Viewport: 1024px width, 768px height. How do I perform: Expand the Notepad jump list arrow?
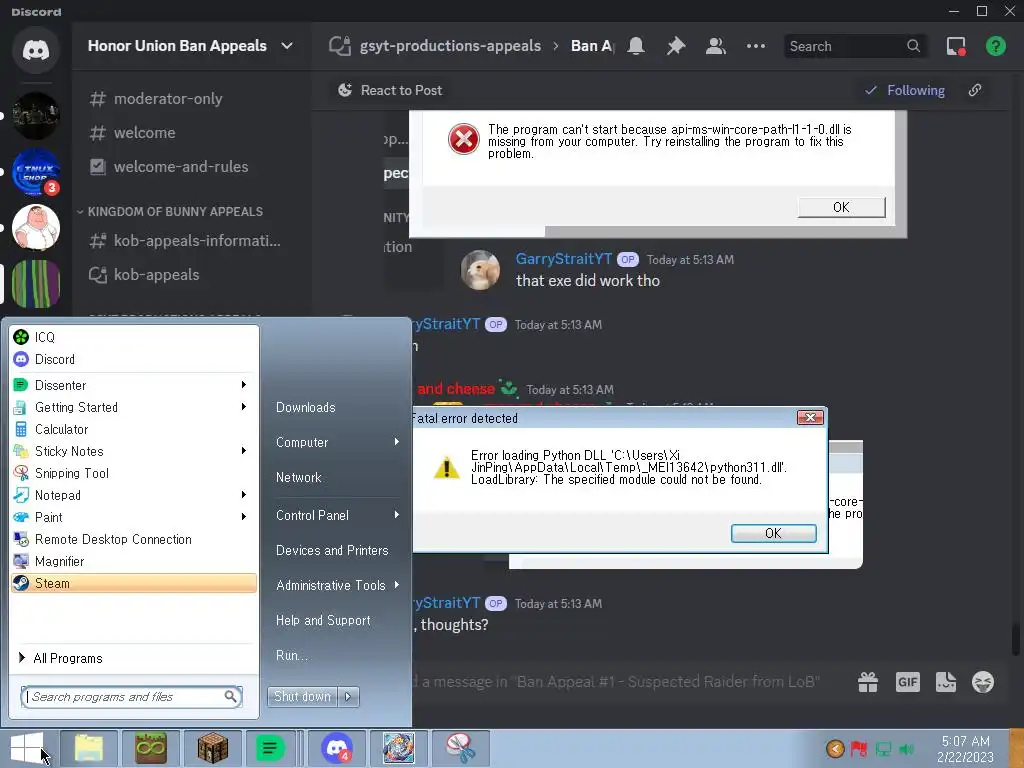click(x=244, y=495)
